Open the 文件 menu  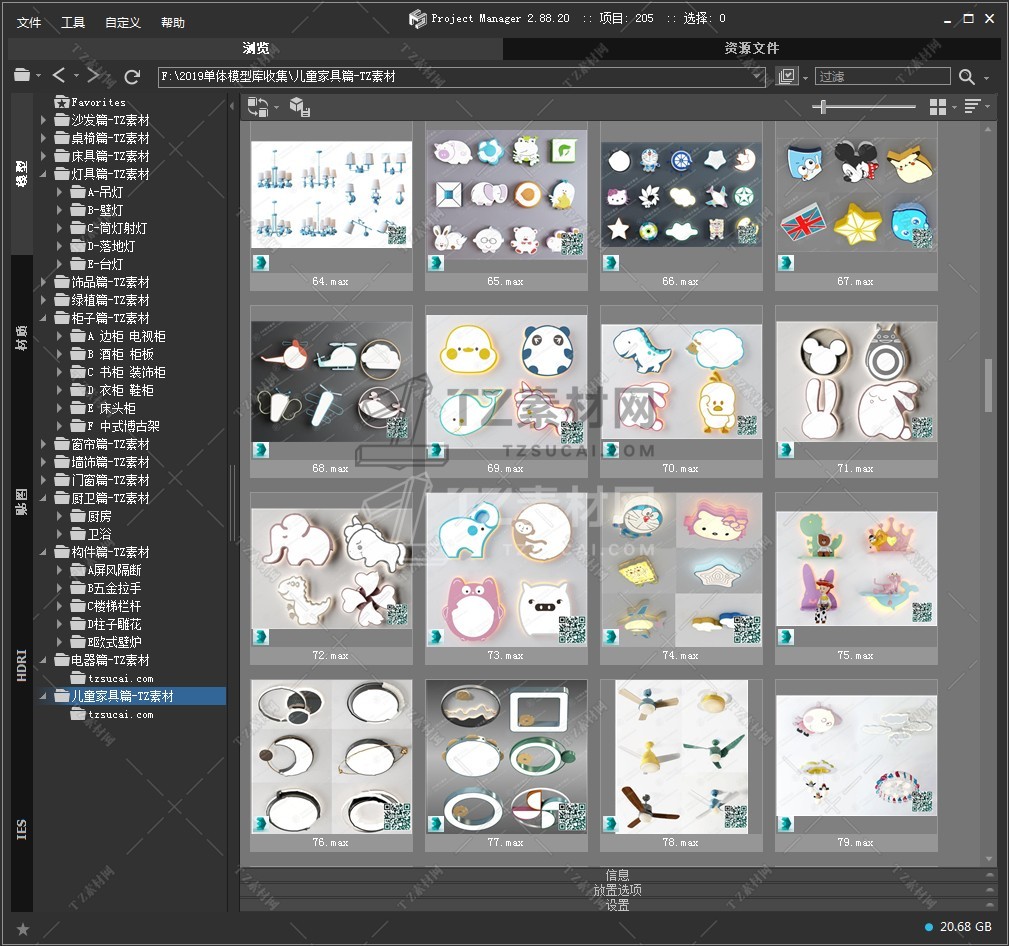(29, 23)
